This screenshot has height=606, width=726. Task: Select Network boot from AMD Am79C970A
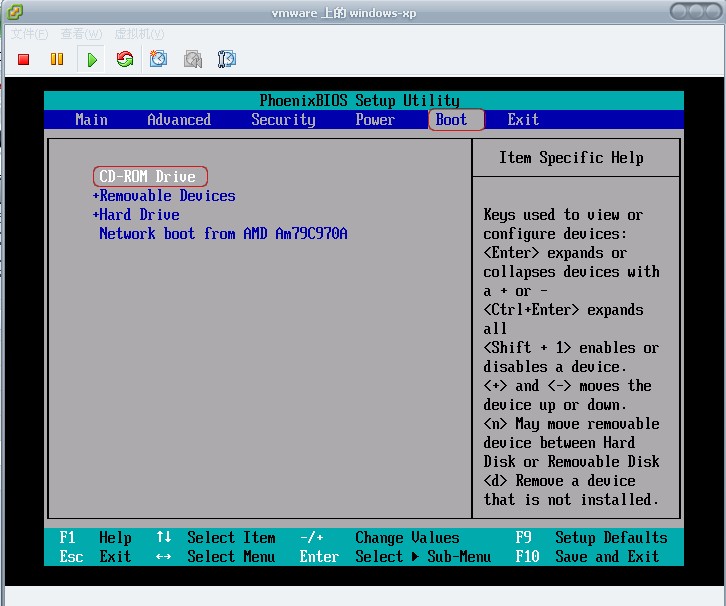tap(223, 233)
